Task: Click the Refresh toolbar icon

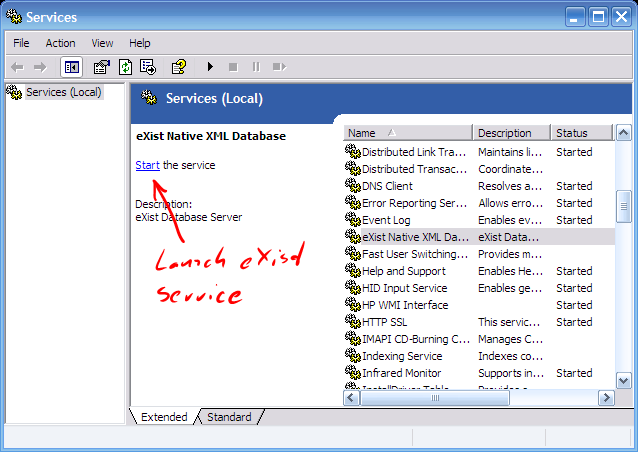Action: (x=125, y=67)
